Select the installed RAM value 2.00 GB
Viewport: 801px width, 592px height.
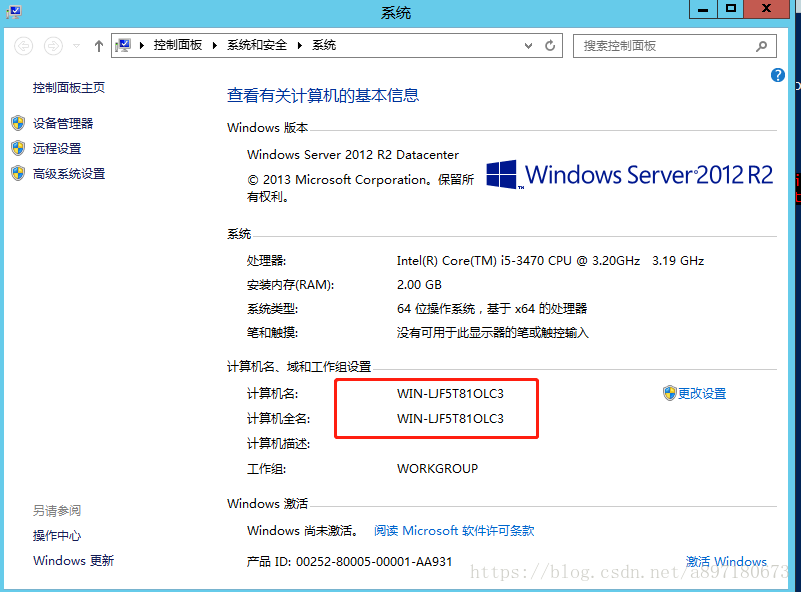click(419, 285)
